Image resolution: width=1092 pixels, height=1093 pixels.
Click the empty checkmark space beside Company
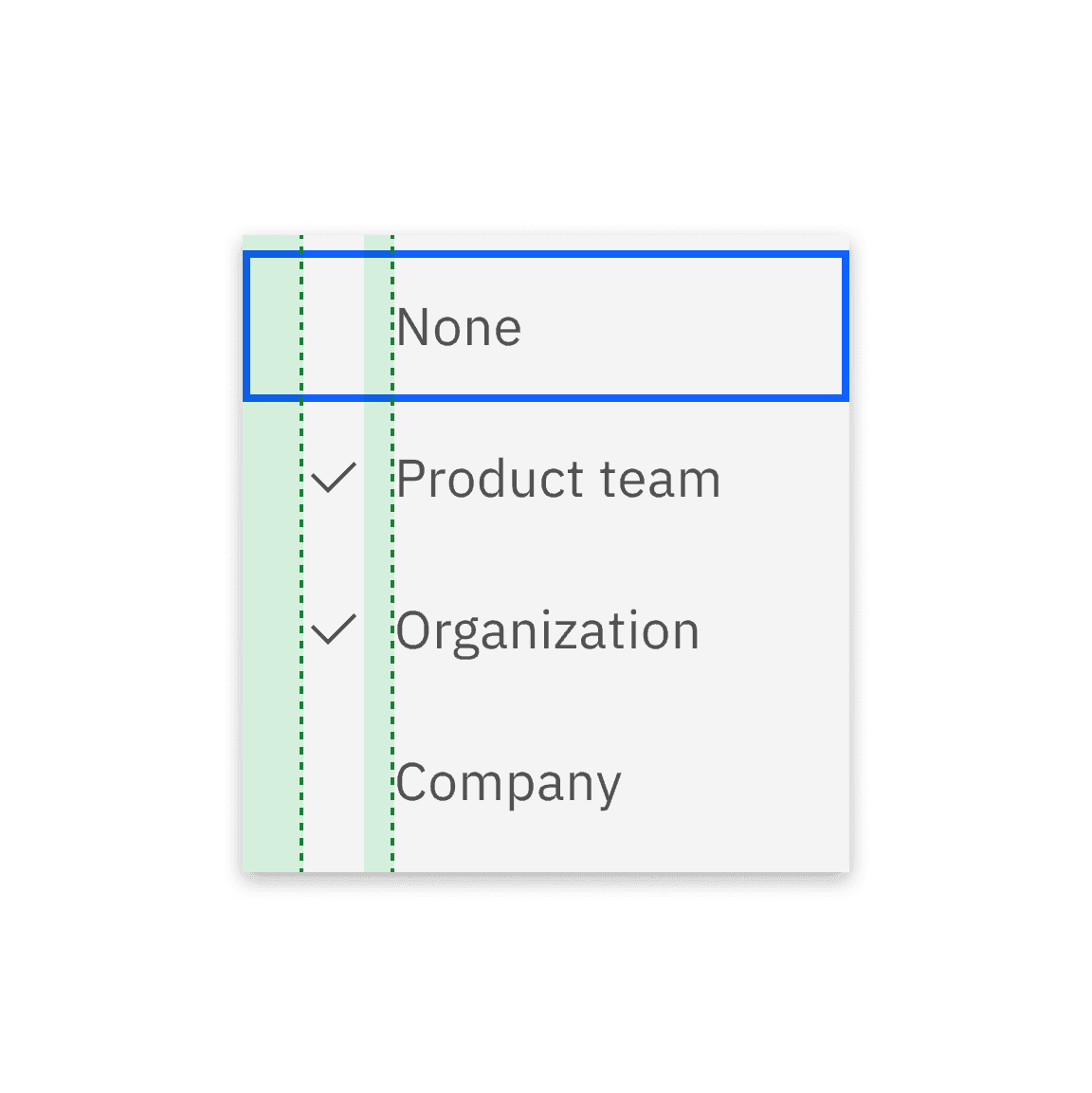[x=336, y=781]
